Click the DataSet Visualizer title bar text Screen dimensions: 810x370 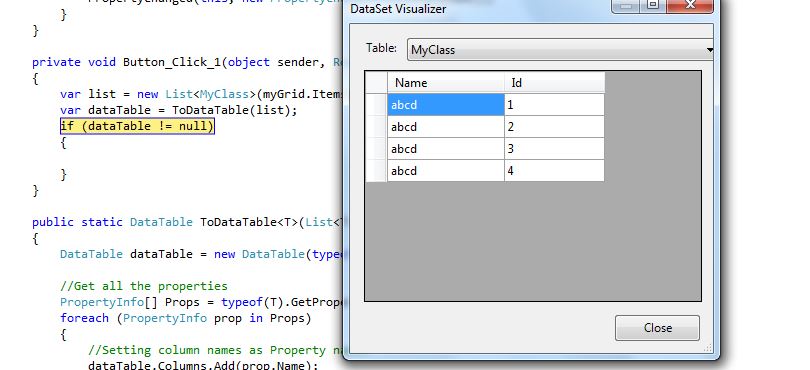[398, 9]
